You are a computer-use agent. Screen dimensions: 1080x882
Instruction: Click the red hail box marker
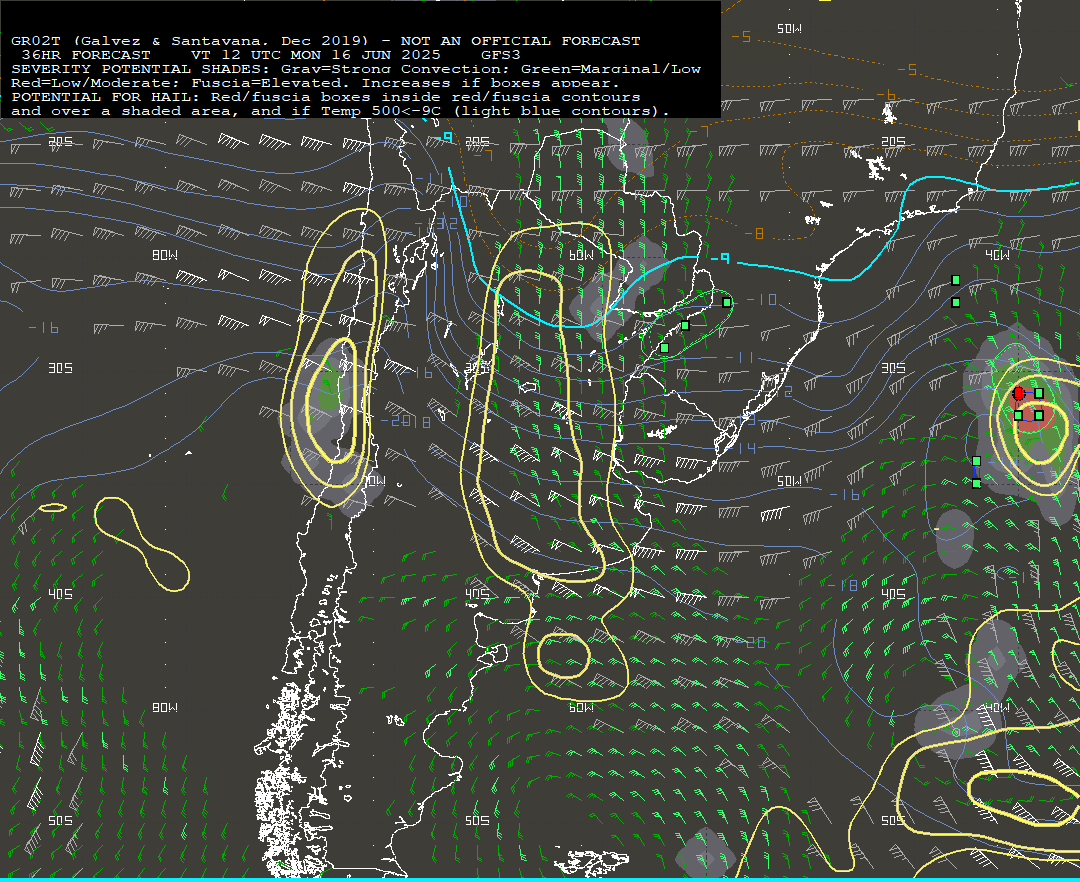click(1018, 393)
